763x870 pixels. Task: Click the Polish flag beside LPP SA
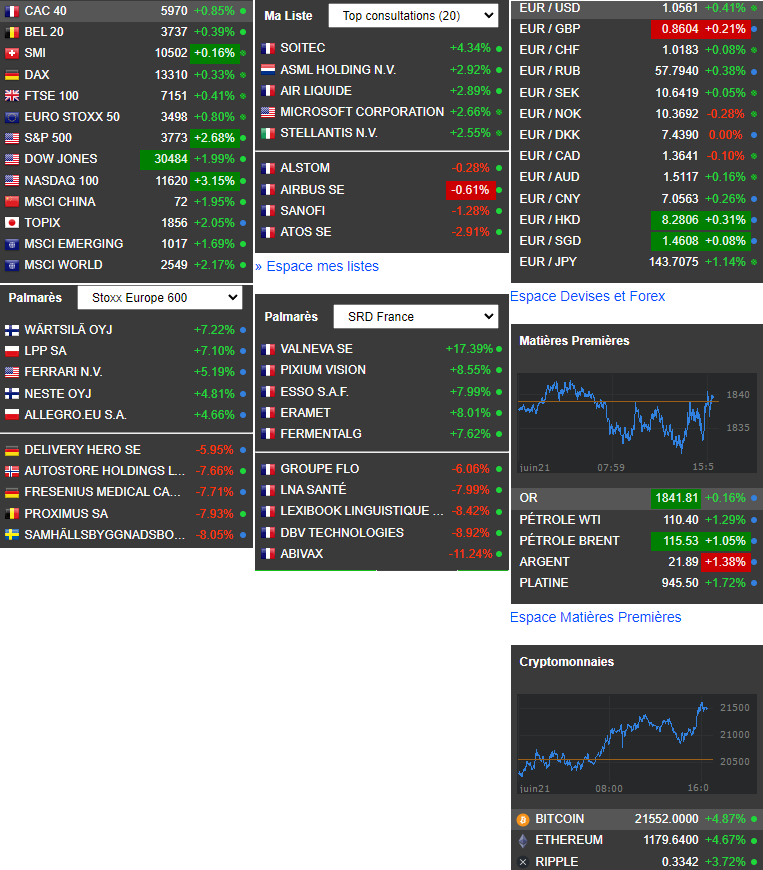[12, 351]
